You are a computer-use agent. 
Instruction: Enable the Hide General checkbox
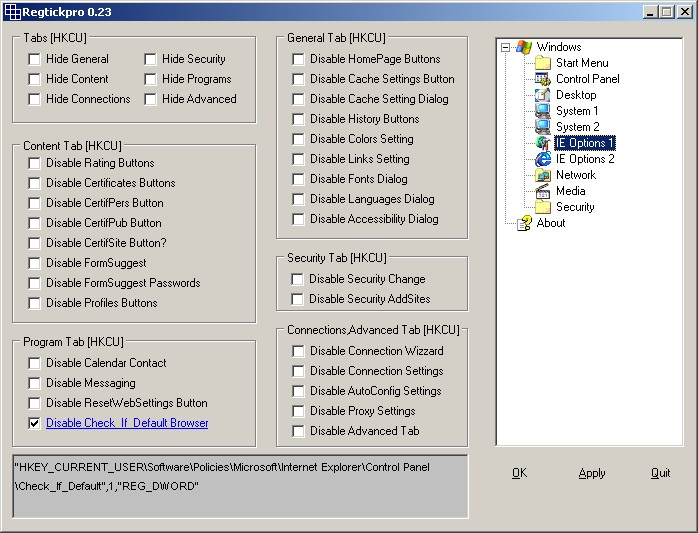pyautogui.click(x=35, y=59)
